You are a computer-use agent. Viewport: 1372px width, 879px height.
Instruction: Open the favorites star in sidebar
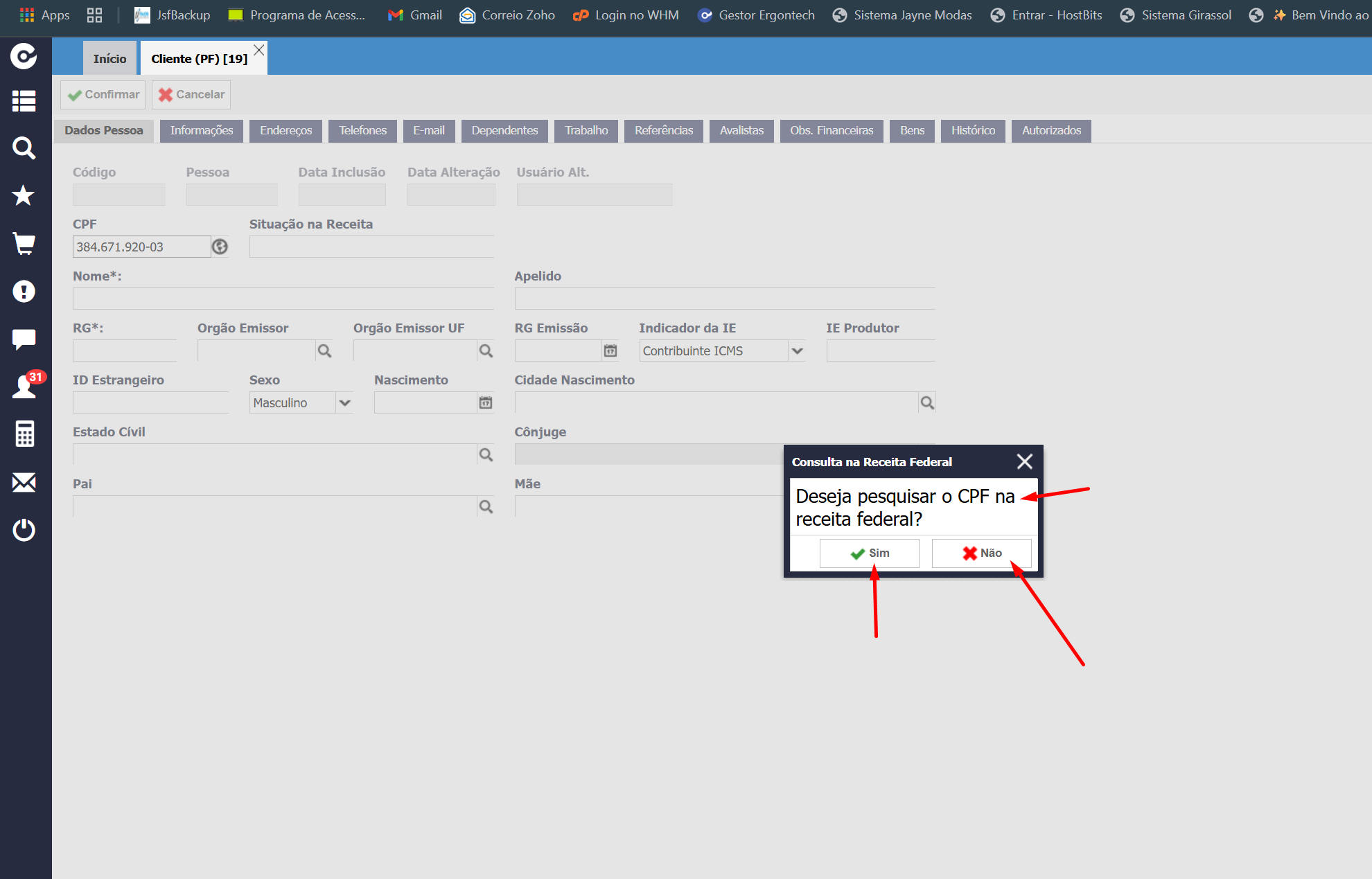[x=24, y=195]
